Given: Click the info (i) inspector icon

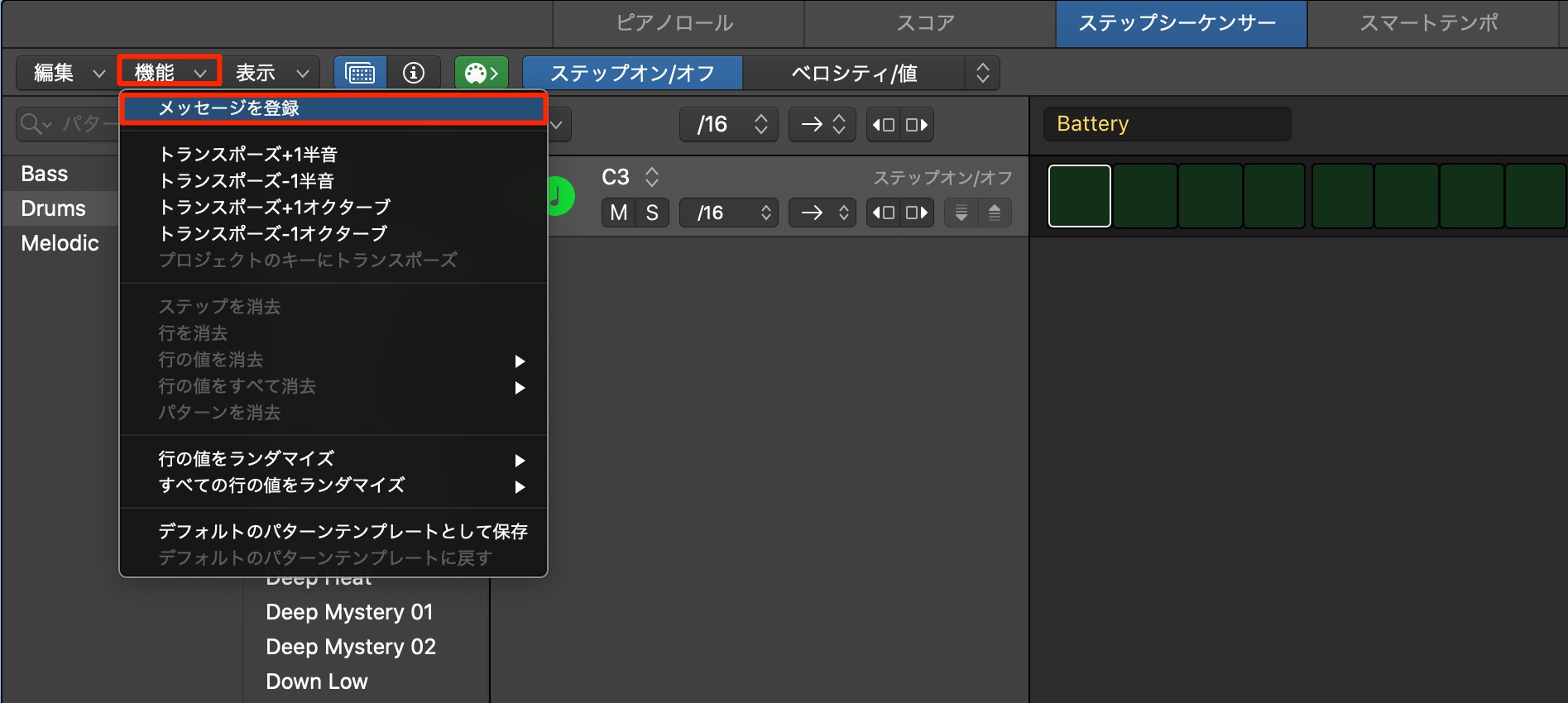Looking at the screenshot, I should 414,73.
